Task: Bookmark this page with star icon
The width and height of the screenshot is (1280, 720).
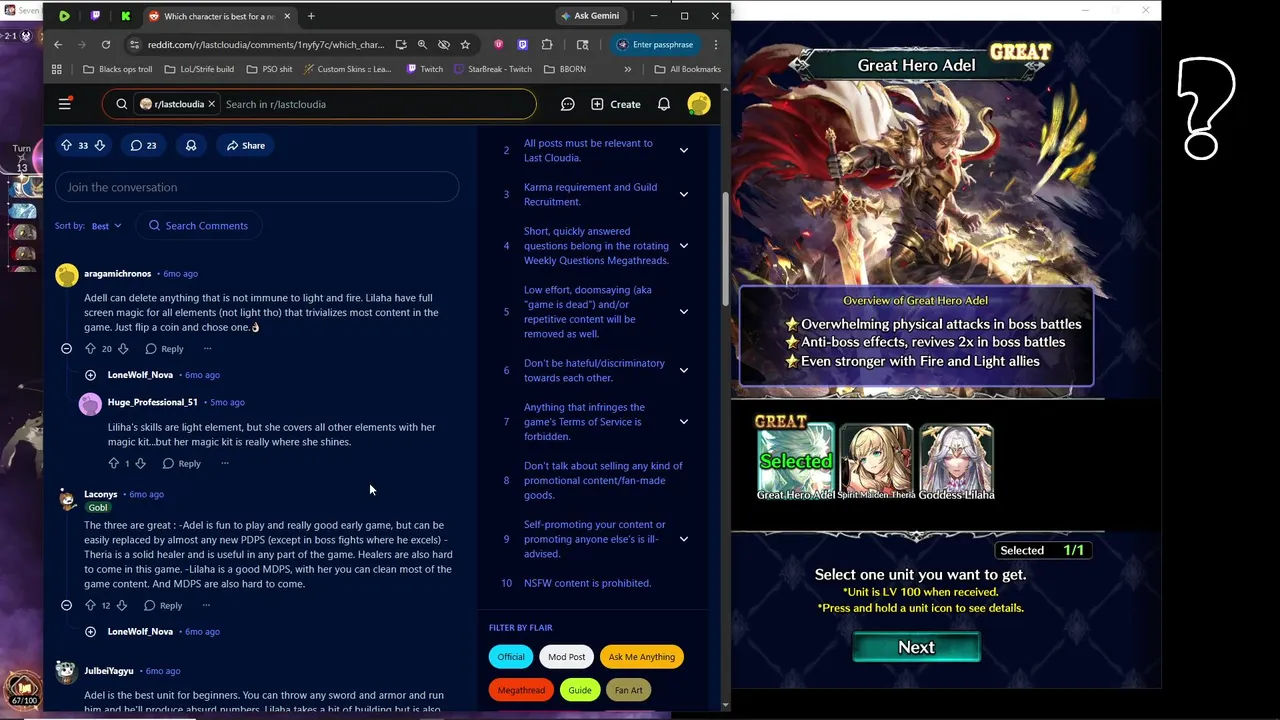Action: [465, 45]
